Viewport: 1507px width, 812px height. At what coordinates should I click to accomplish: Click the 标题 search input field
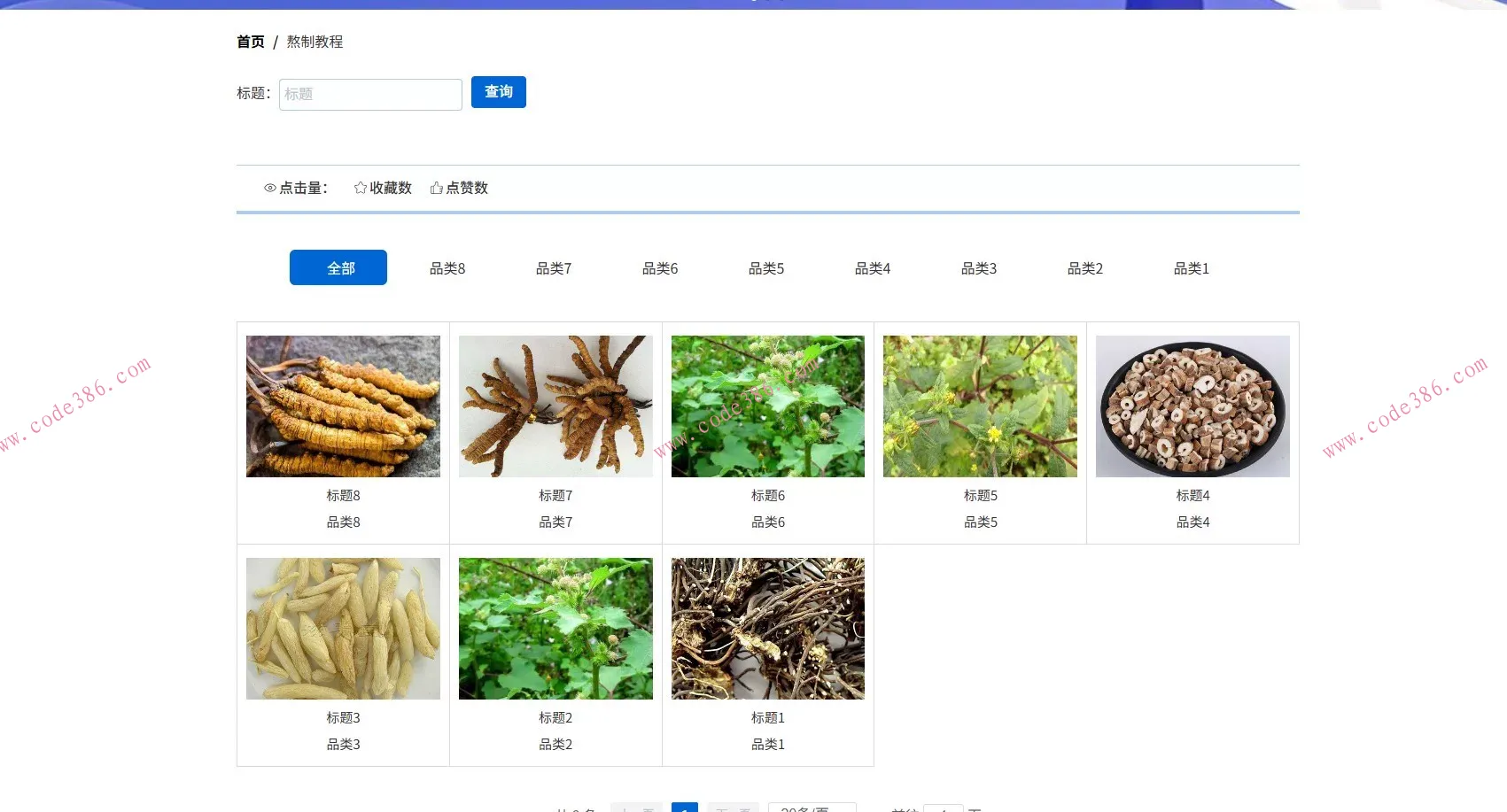tap(369, 94)
